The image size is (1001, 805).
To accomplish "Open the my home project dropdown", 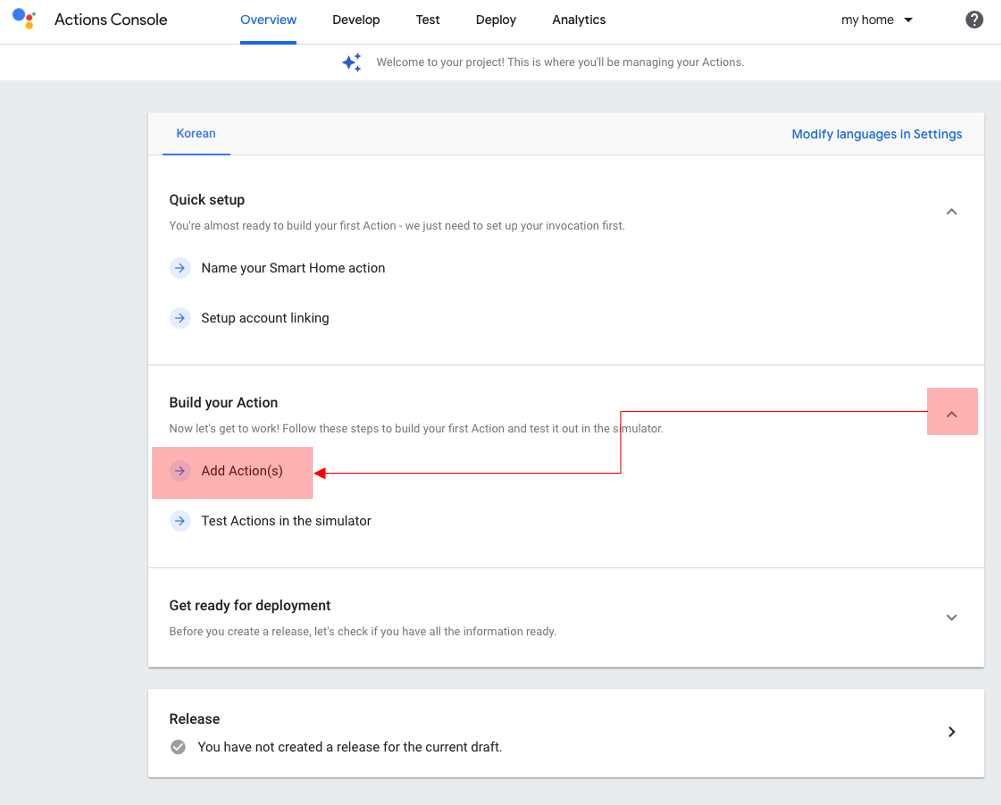I will (877, 20).
